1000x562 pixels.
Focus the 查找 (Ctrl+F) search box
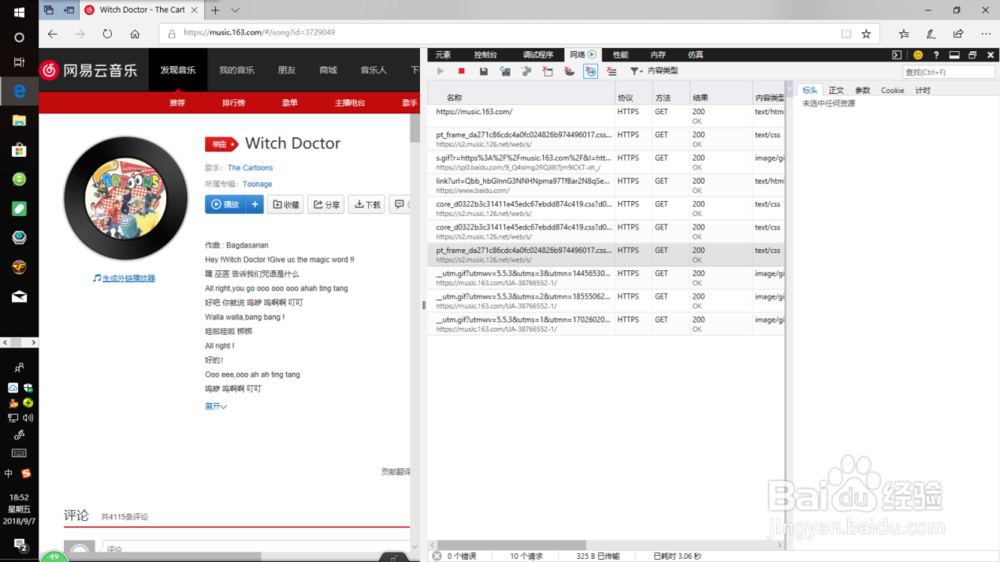point(948,72)
